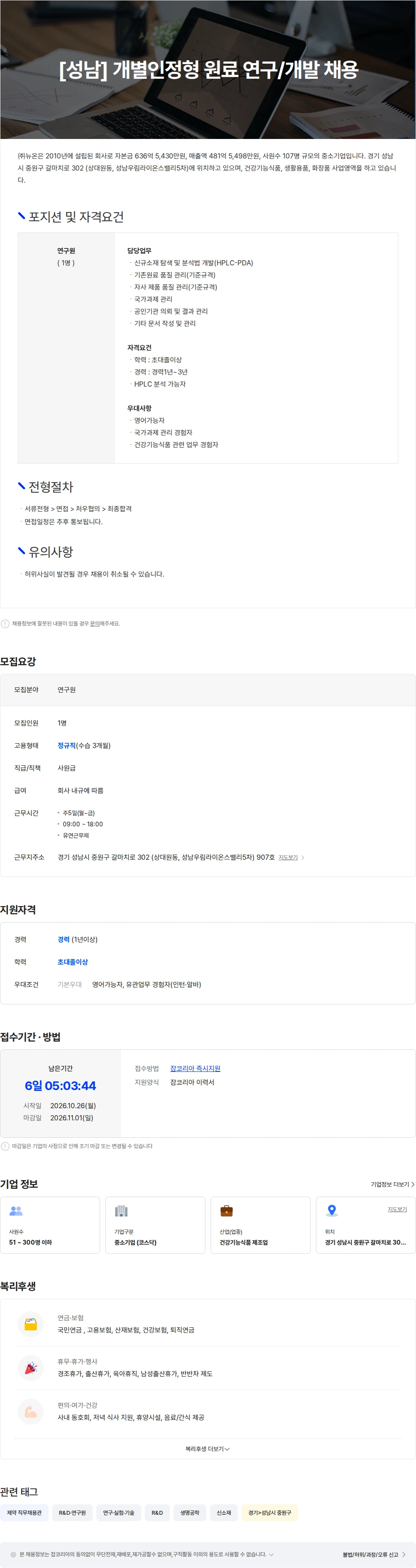Select the 연구·실험·기술 tag

tap(118, 1512)
